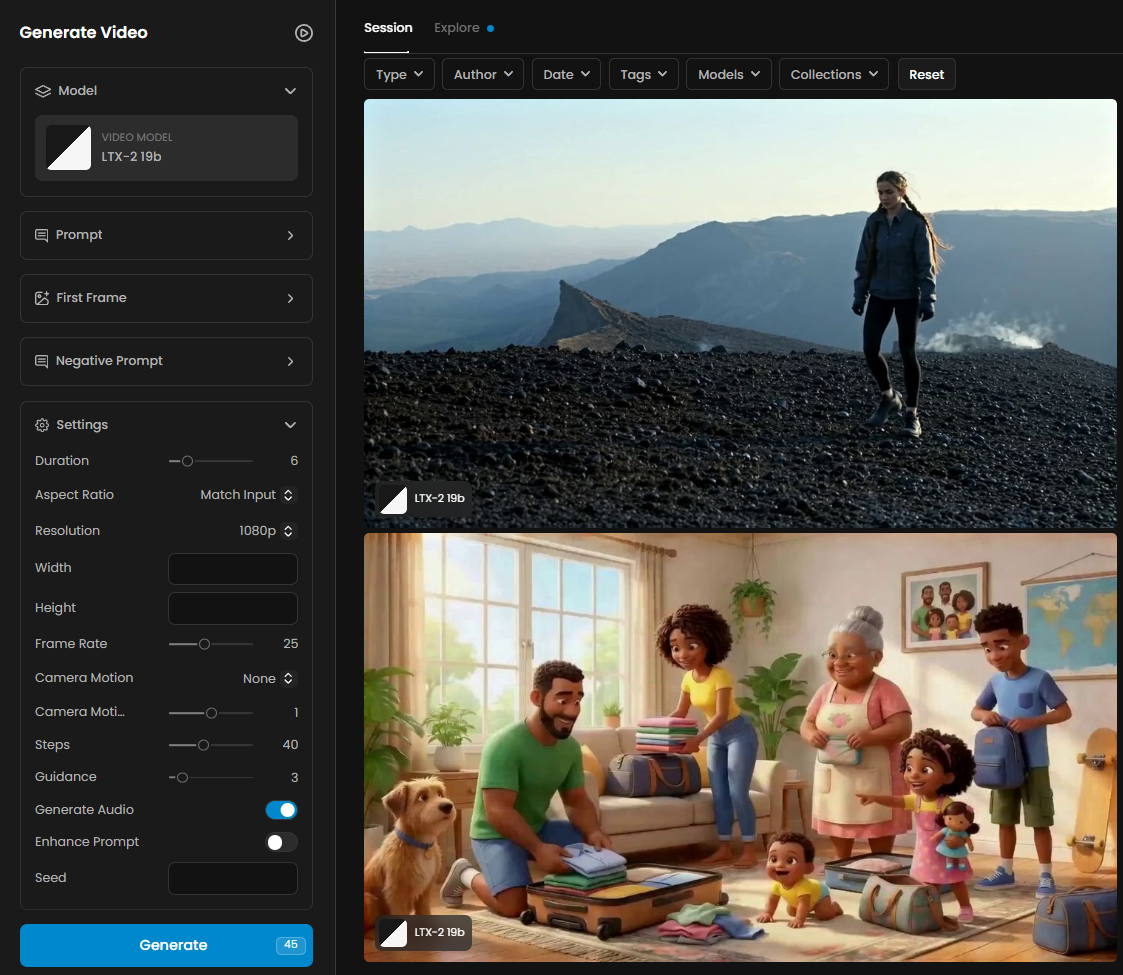Open the Camera Motion None dropdown
The width and height of the screenshot is (1123, 975).
(269, 678)
